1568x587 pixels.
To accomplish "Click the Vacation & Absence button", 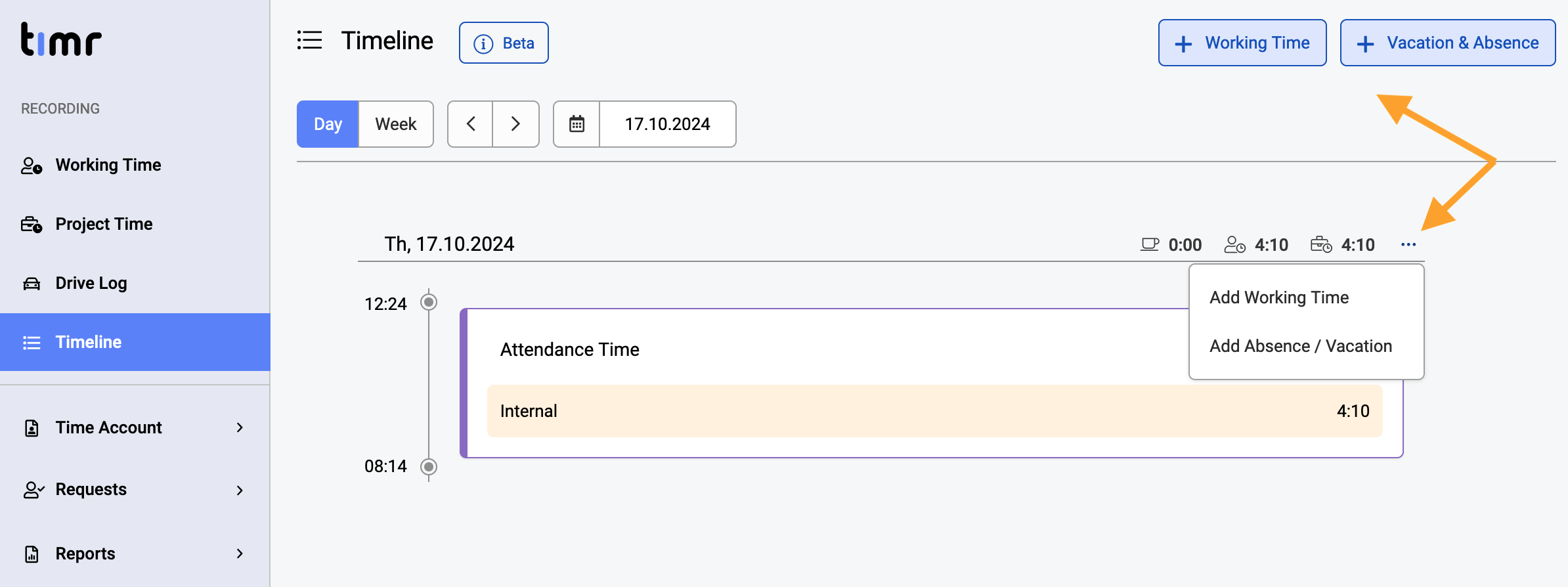I will click(1448, 43).
